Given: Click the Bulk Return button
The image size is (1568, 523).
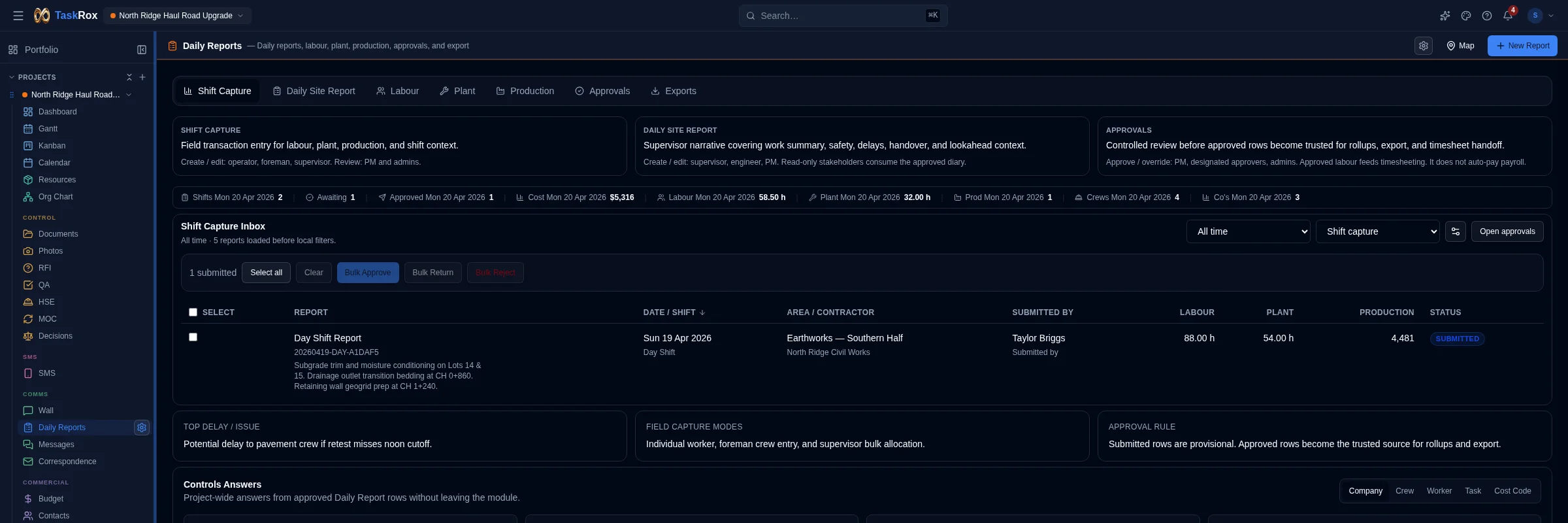Looking at the screenshot, I should tap(433, 273).
